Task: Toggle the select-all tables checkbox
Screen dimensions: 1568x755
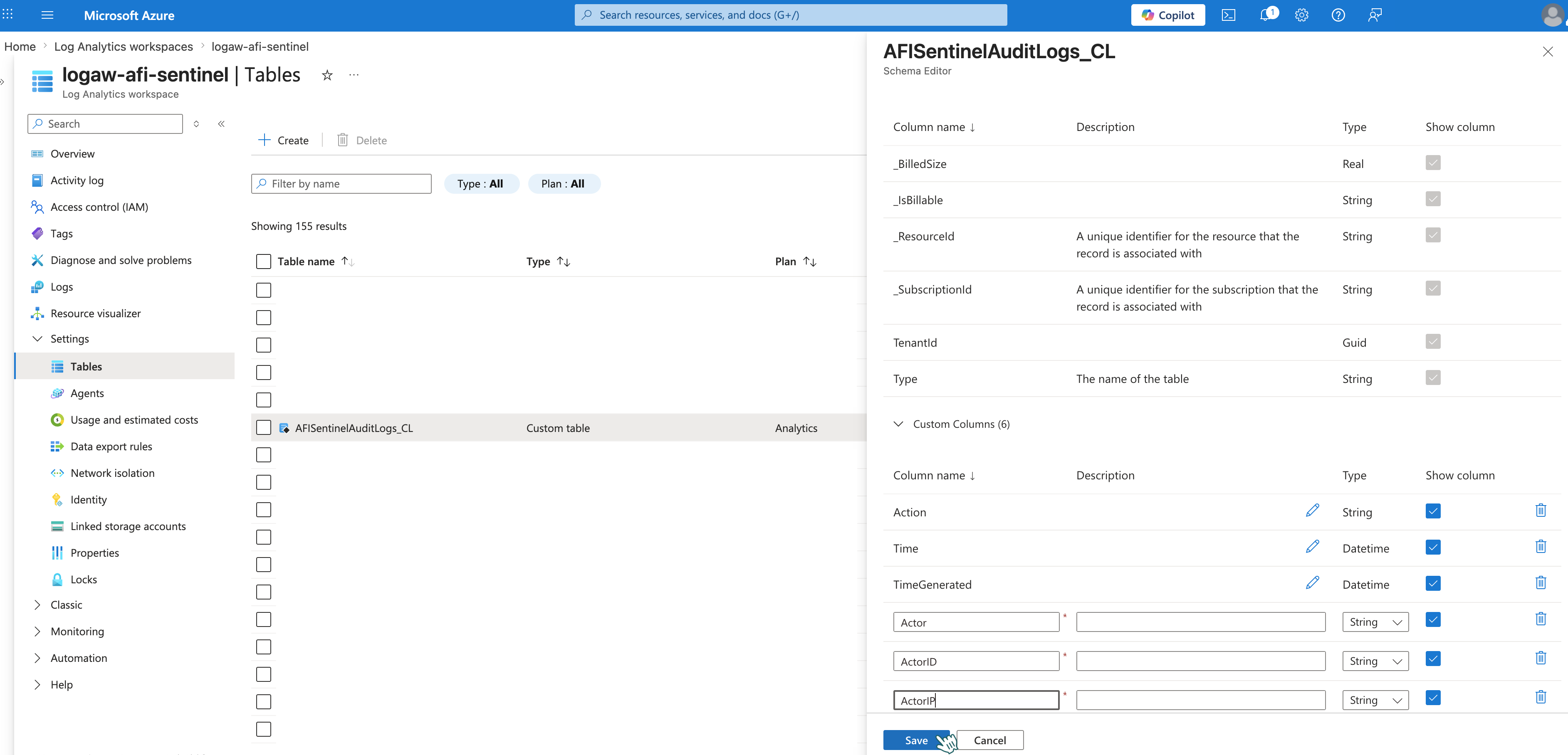Action: (264, 262)
